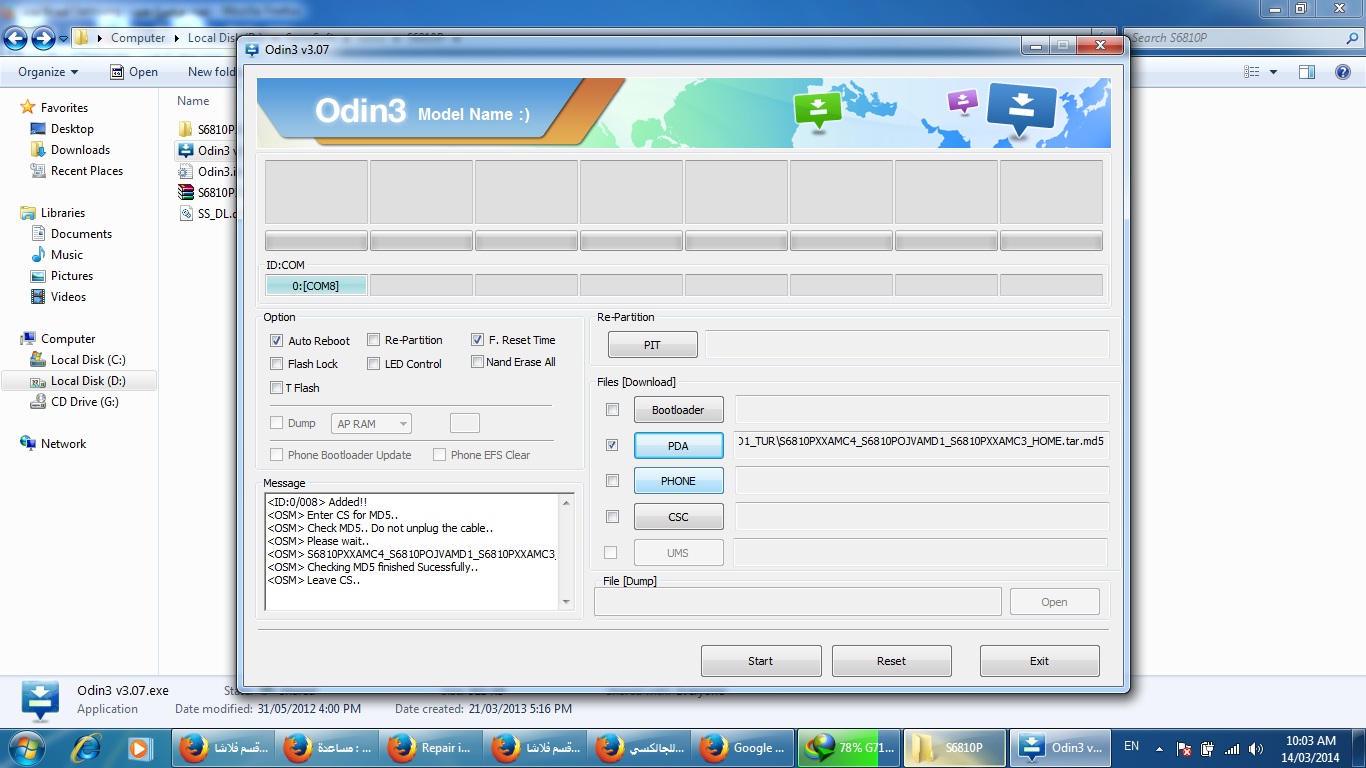Click the PHONE file button
Image resolution: width=1366 pixels, height=768 pixels.
coord(678,481)
